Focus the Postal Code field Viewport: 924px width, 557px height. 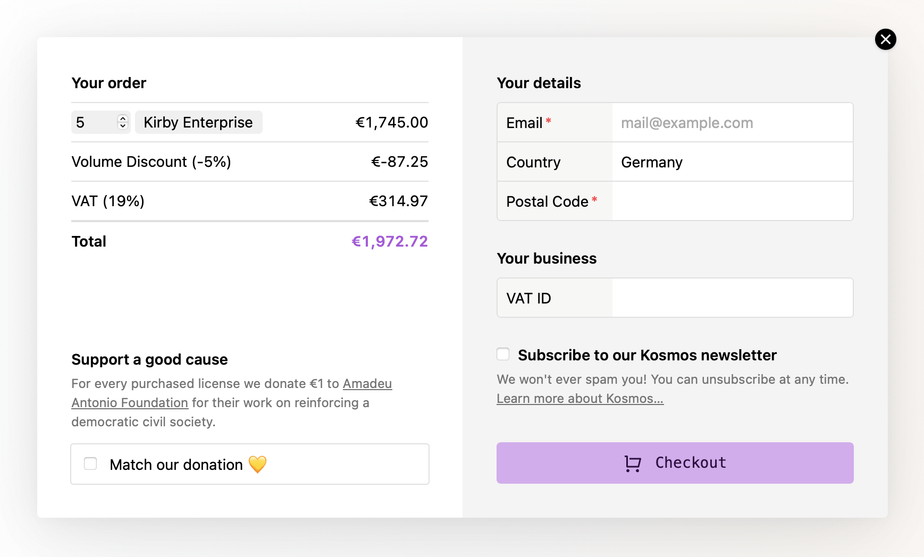731,201
